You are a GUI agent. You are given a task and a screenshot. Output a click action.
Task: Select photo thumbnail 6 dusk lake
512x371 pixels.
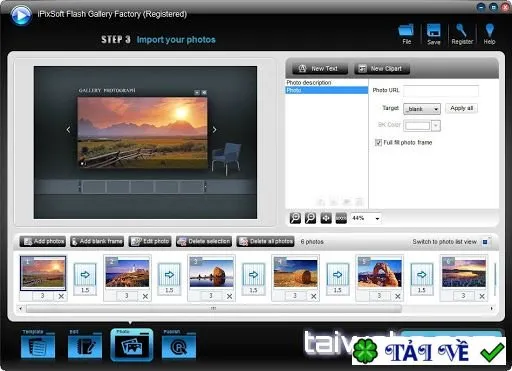click(x=464, y=273)
